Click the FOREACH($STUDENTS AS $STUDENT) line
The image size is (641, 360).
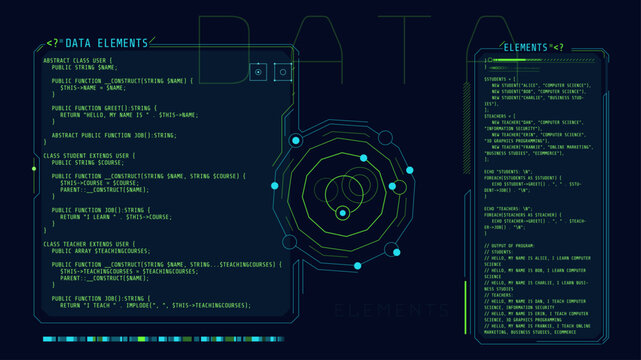tap(523, 178)
